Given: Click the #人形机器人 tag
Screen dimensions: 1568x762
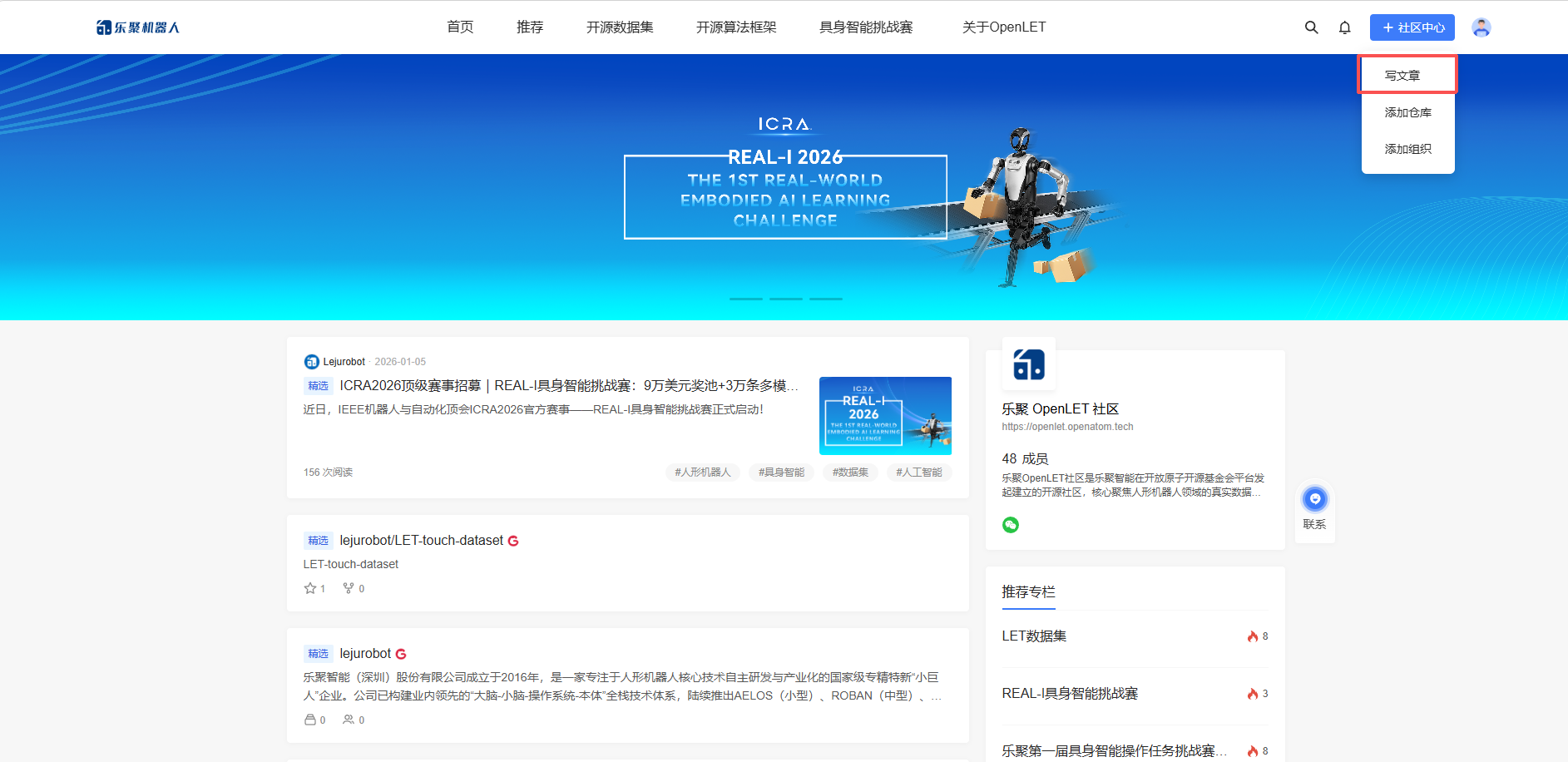Looking at the screenshot, I should pyautogui.click(x=702, y=473).
